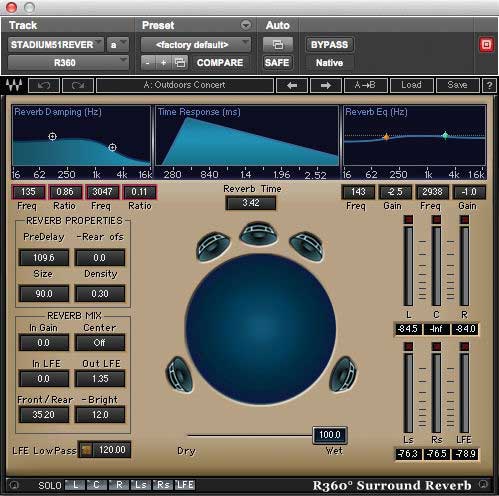Solo the L channel
Viewport: 499px width, 496px height.
coord(75,485)
